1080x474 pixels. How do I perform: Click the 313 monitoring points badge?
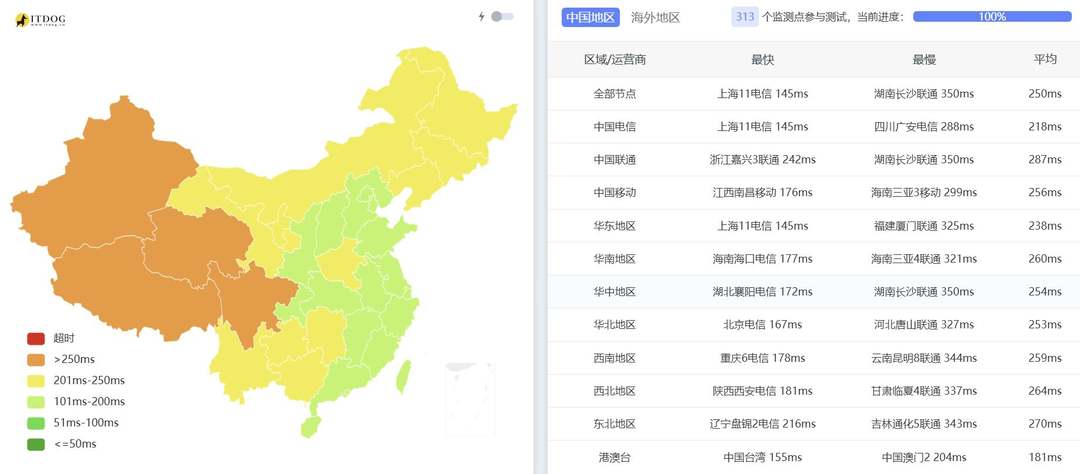[745, 17]
